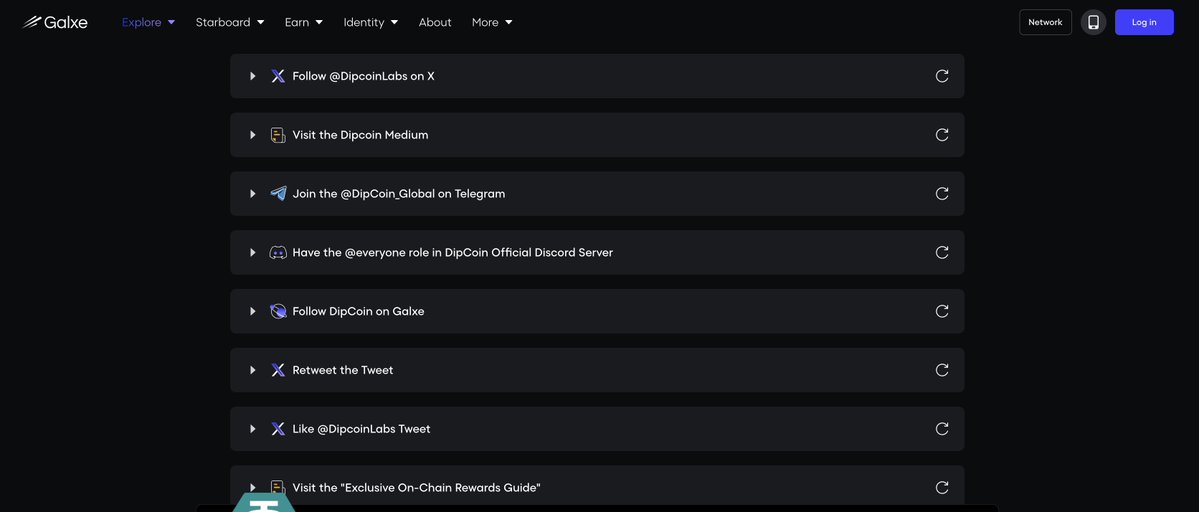Click the Galxe logo

point(55,22)
